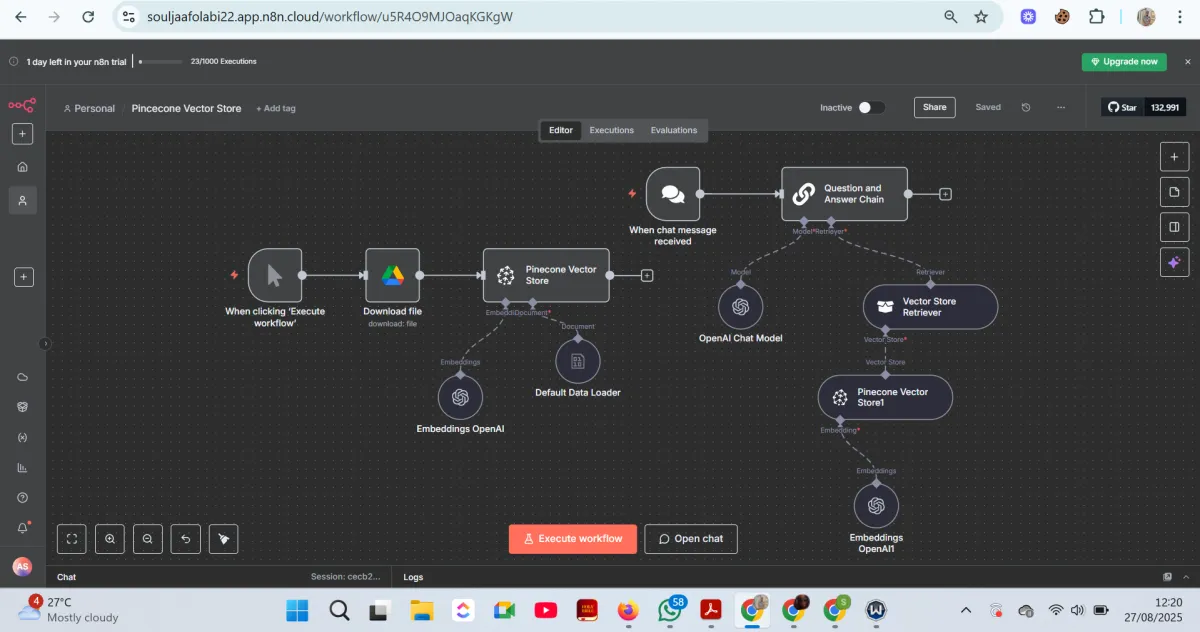Open the Variables (x) icon in sidebar
The width and height of the screenshot is (1200, 632).
pos(23,438)
